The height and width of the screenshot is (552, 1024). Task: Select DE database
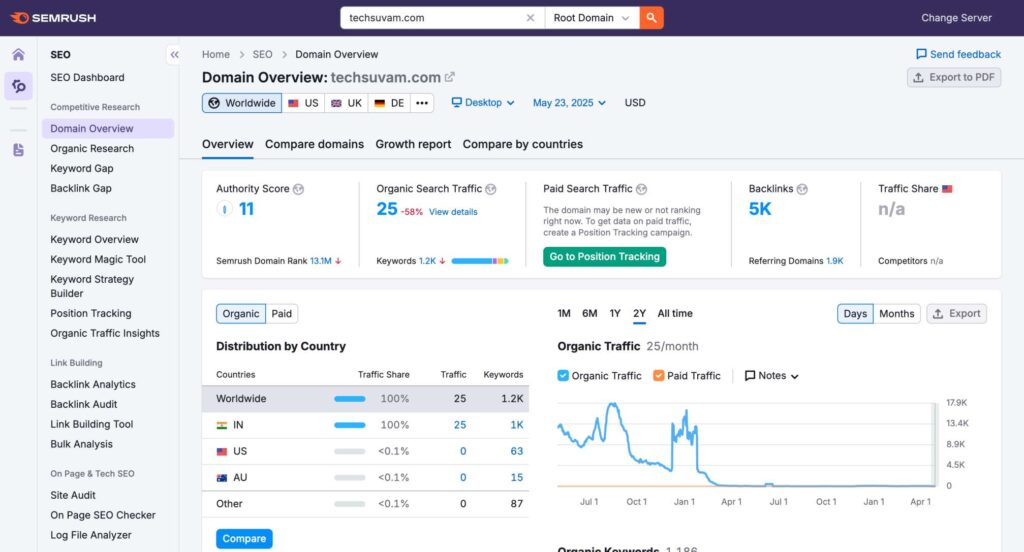[x=389, y=103]
